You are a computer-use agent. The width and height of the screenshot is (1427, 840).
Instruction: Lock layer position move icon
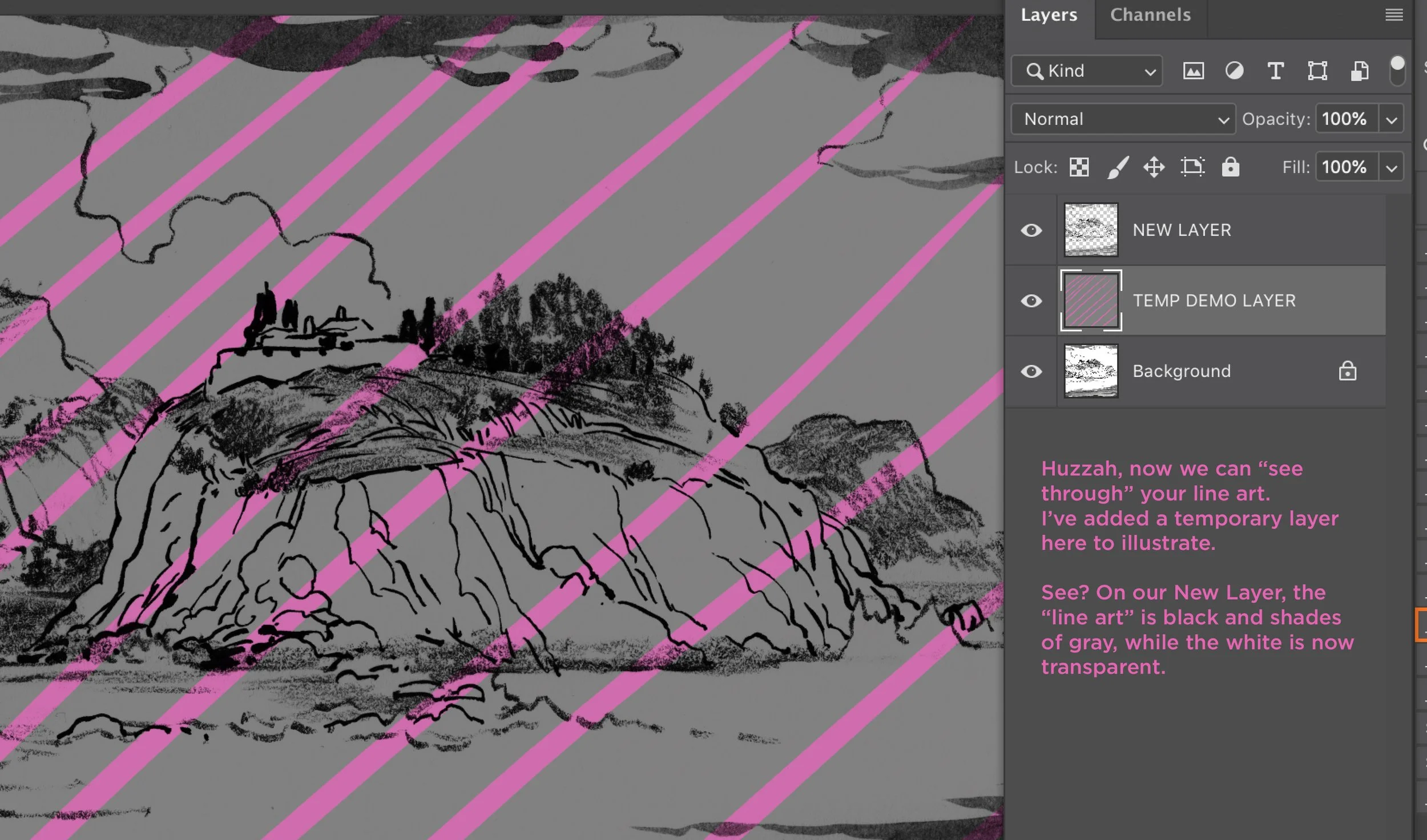tap(1154, 167)
